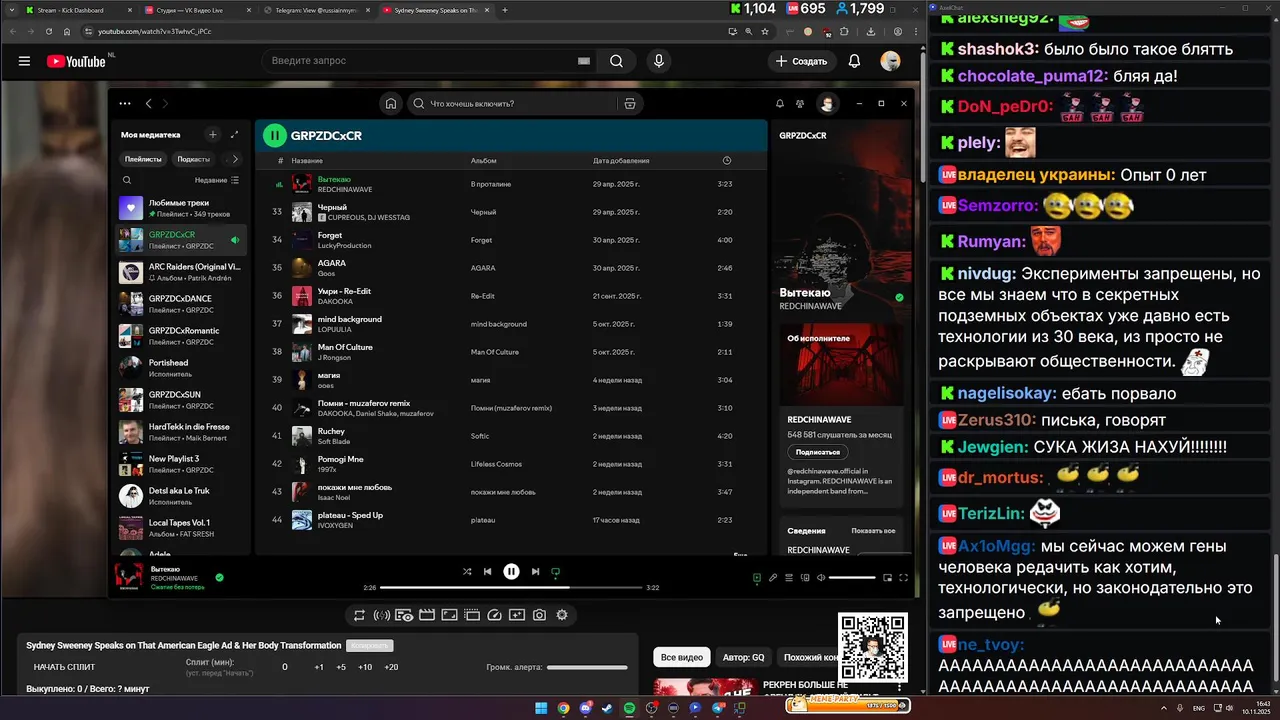Click the Spotify home icon
The image size is (1280, 720).
point(391,103)
